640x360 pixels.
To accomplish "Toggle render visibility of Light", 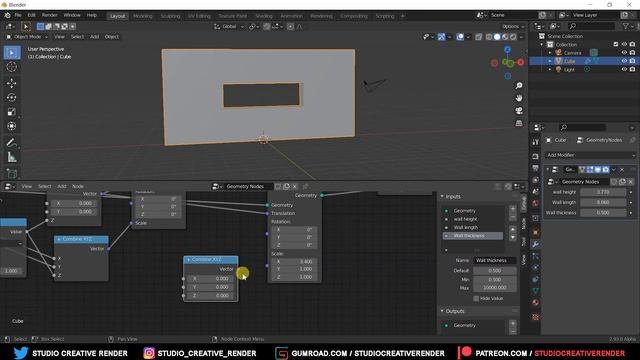I will (x=632, y=69).
